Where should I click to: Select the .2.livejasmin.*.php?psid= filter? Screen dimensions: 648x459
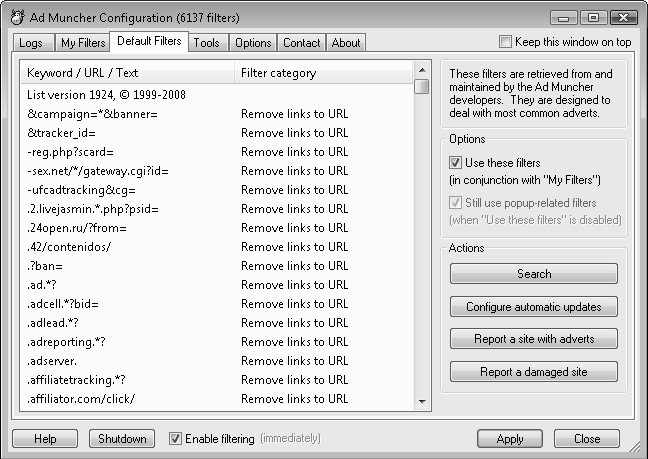tap(217, 209)
